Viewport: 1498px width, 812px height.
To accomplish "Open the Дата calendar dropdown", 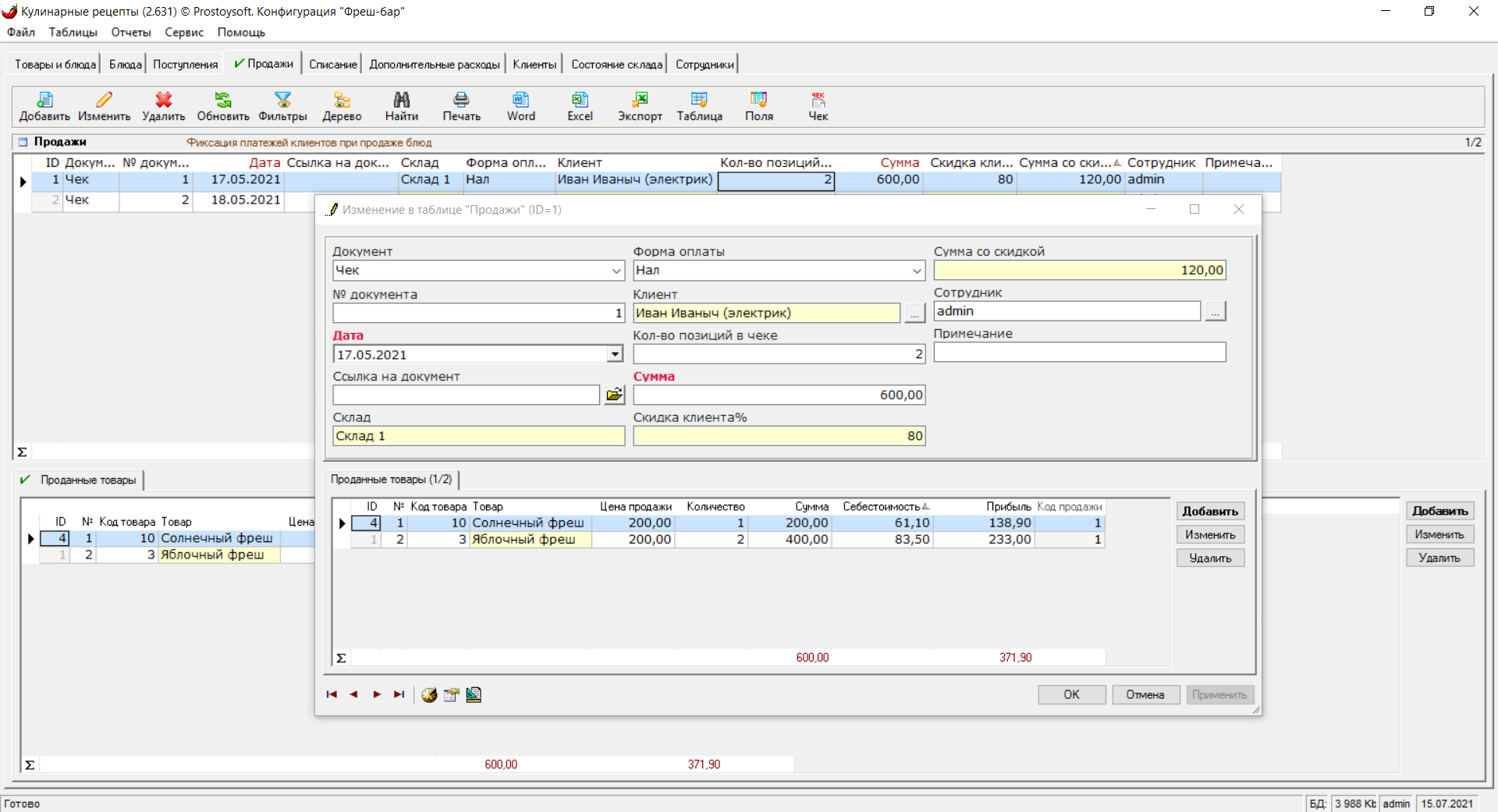I will click(x=616, y=354).
